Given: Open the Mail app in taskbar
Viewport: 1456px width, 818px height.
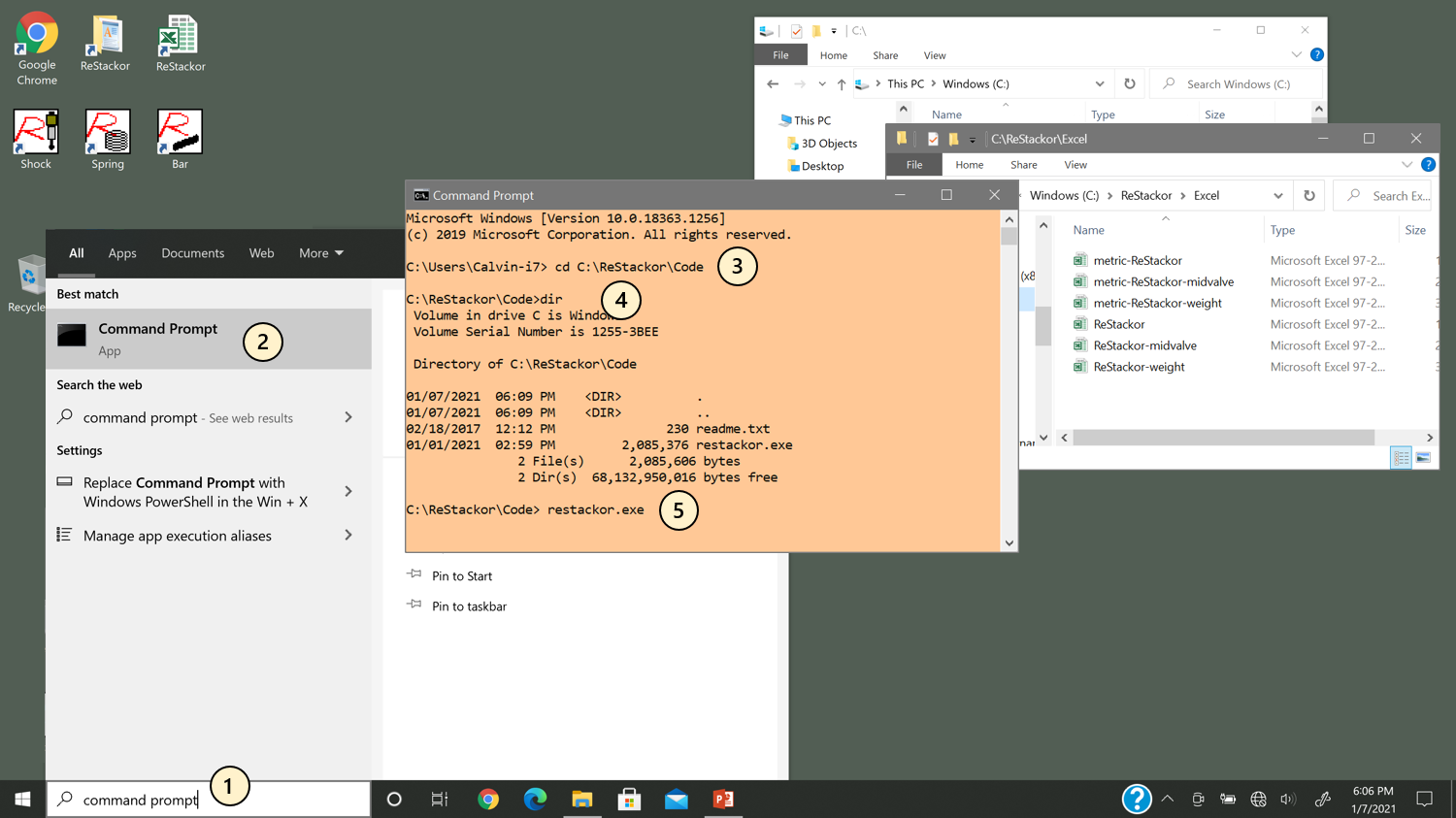Looking at the screenshot, I should pos(677,800).
